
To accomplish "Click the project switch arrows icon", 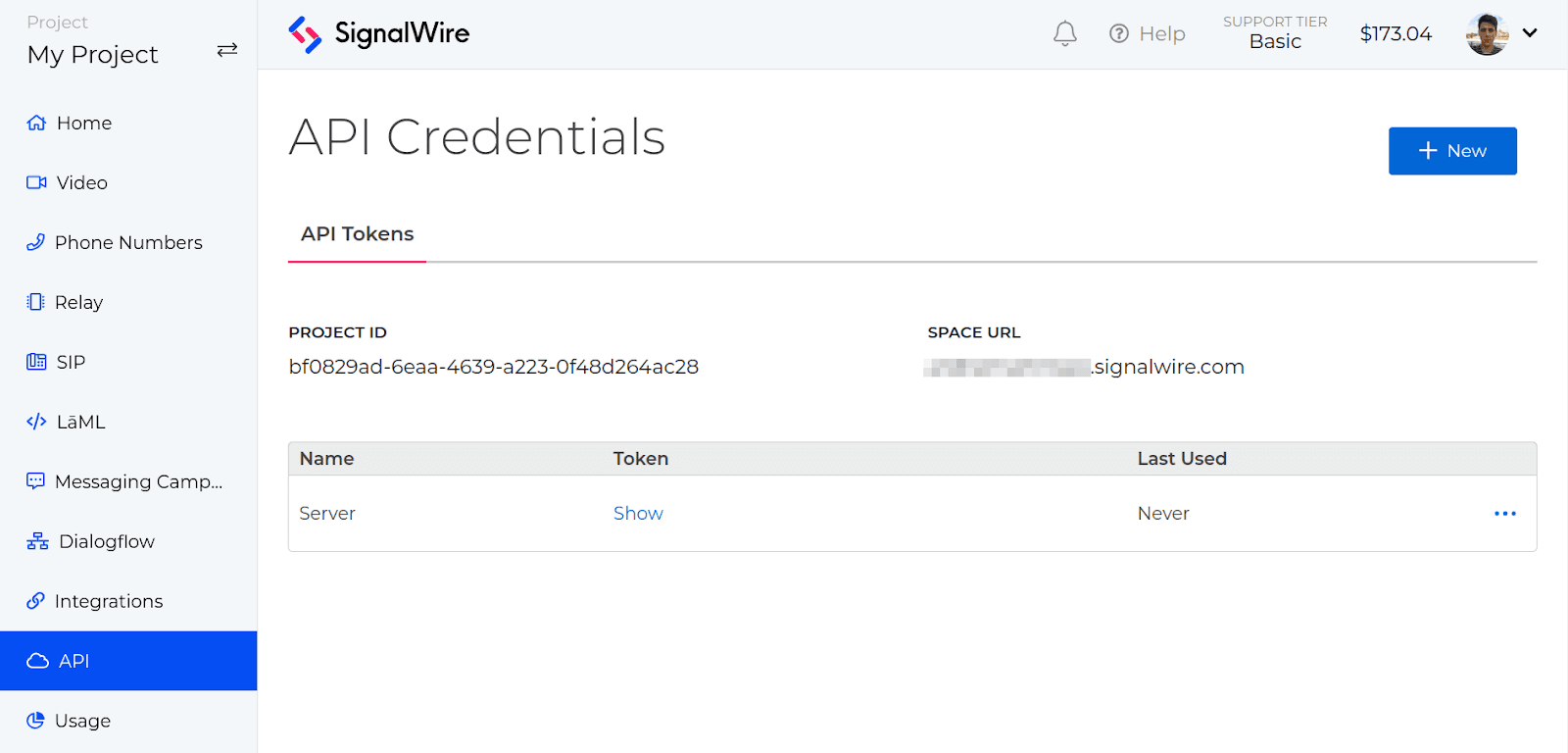I will 227,50.
